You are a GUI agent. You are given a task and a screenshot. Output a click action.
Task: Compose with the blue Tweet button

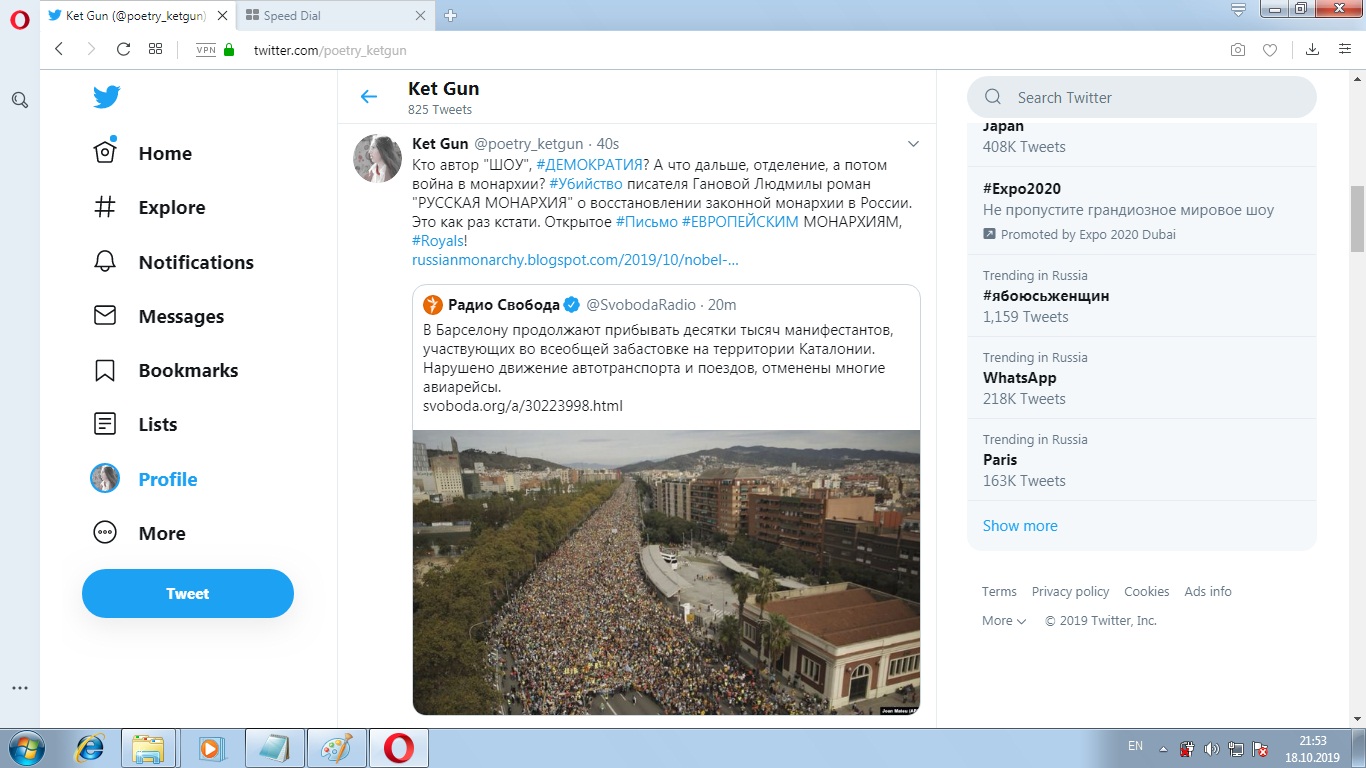[x=187, y=593]
